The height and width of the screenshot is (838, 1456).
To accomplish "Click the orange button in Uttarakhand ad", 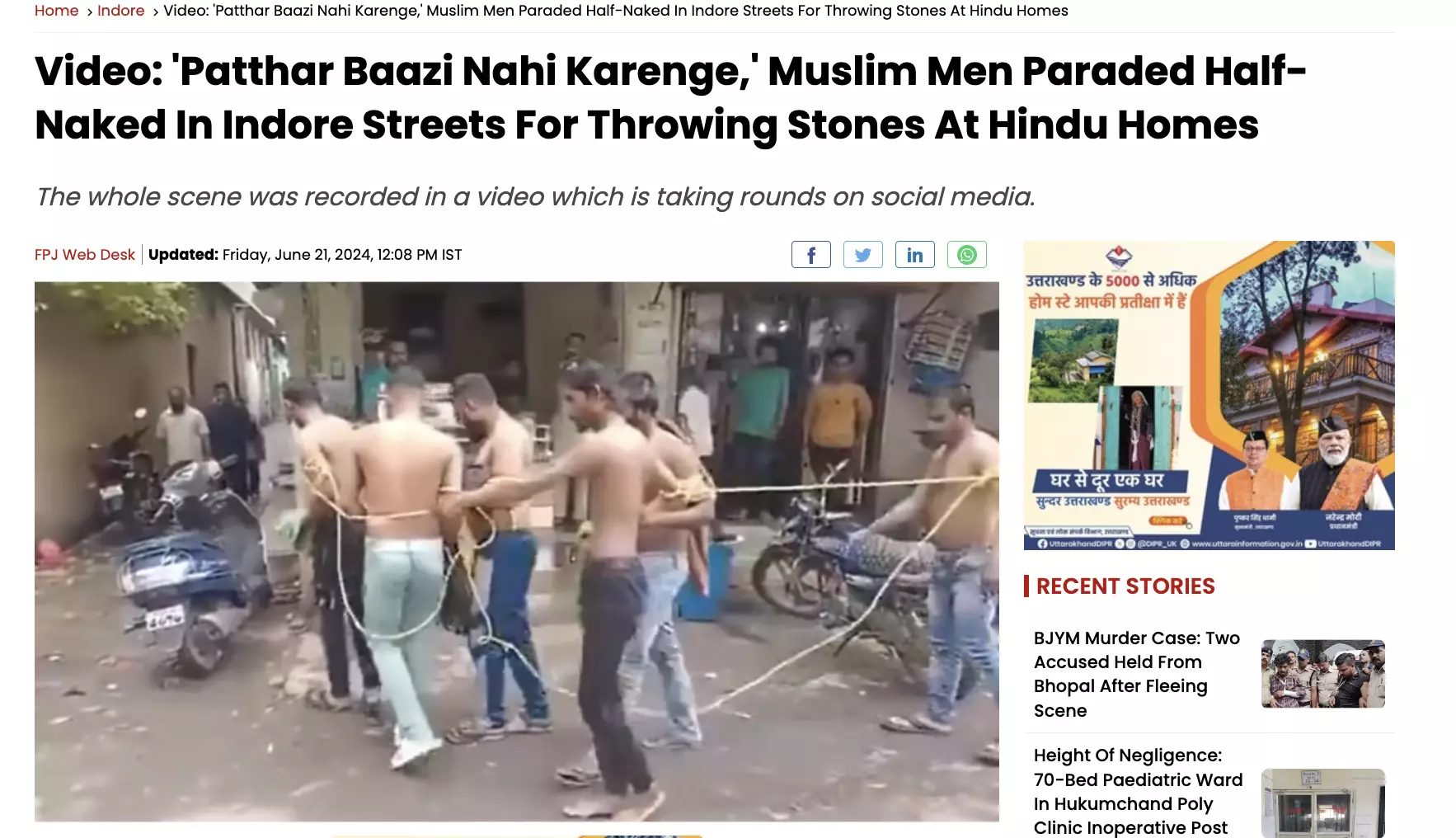I will pos(1167,521).
